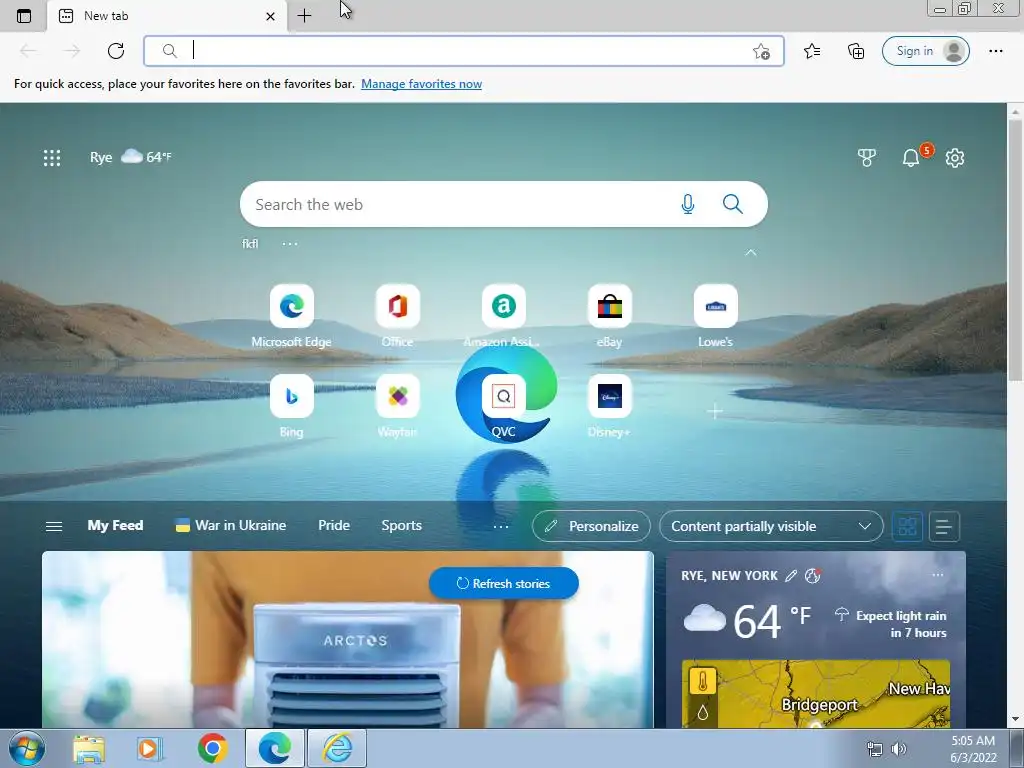Add a new quick link with plus
The height and width of the screenshot is (768, 1024).
(715, 411)
